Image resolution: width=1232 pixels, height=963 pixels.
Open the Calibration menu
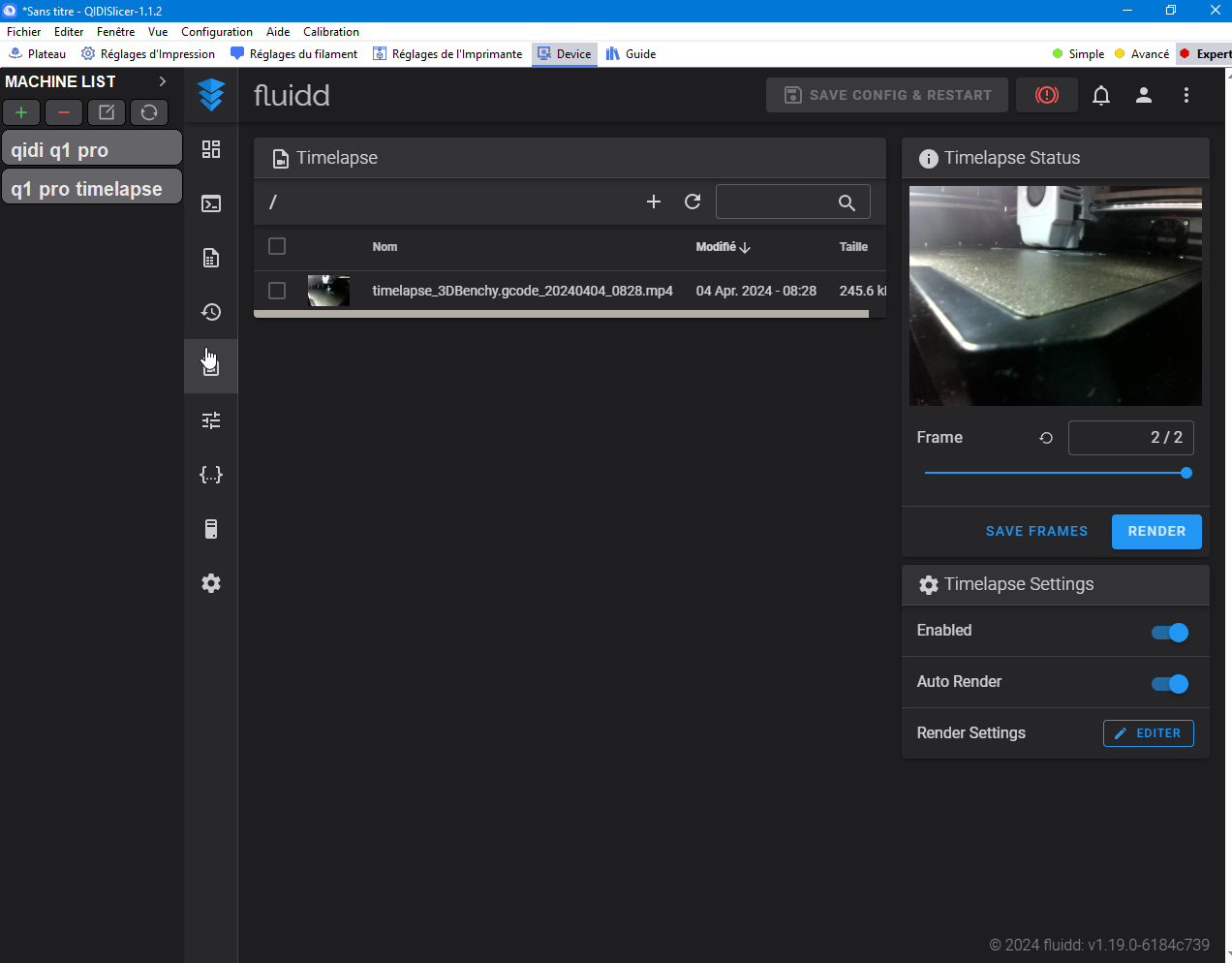pyautogui.click(x=331, y=32)
